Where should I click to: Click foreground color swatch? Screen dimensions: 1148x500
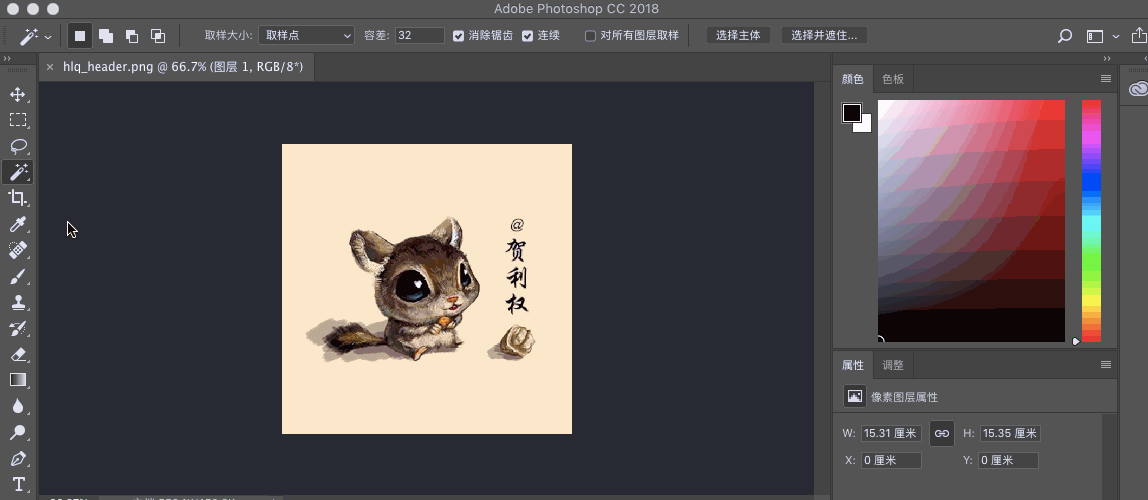point(851,113)
